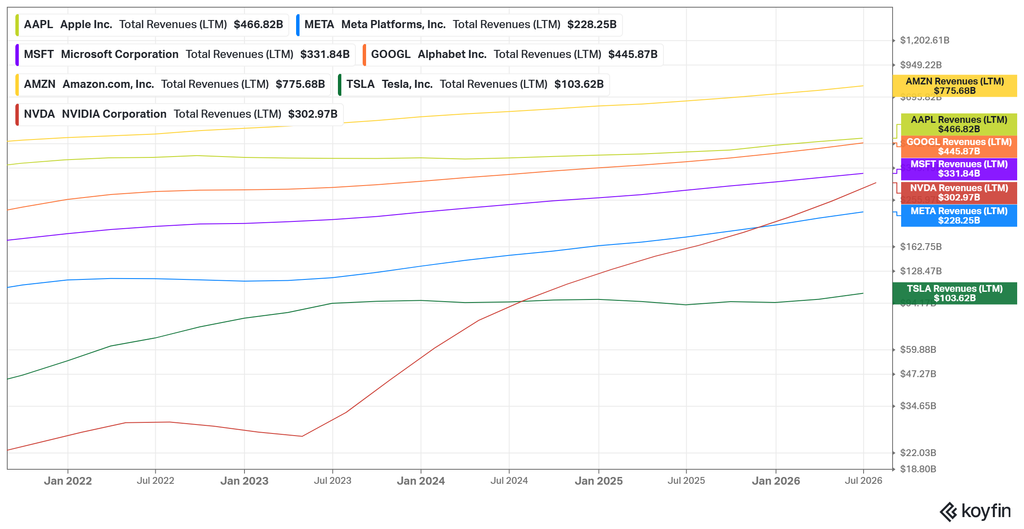This screenshot has height=529, width=1024.
Task: Click the META Revenues (LTM) axis tag
Action: click(959, 216)
